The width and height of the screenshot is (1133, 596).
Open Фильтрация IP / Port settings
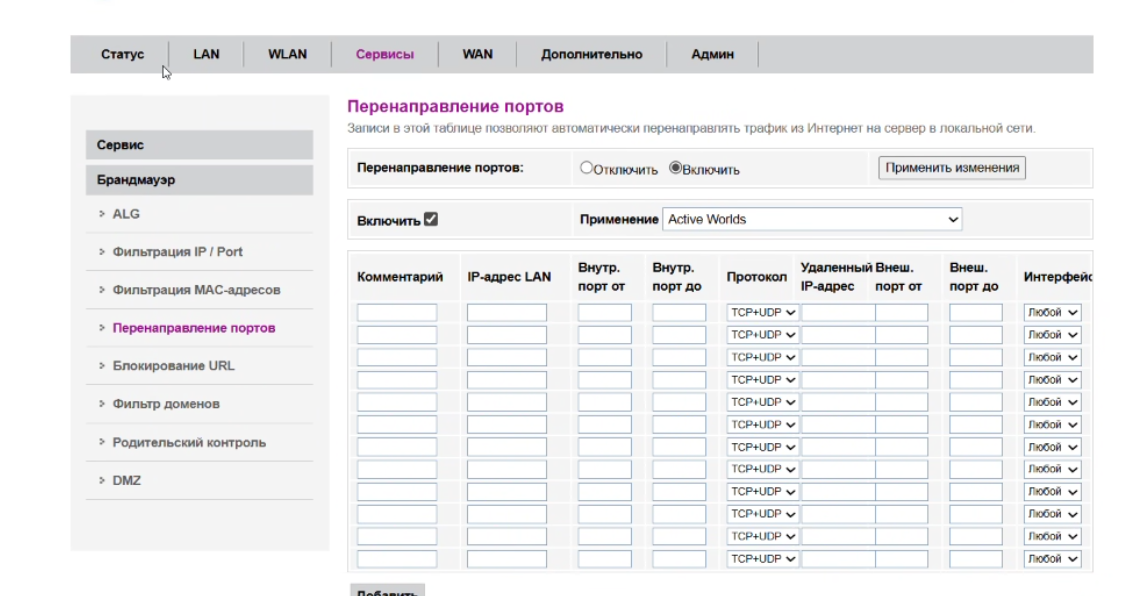pyautogui.click(x=177, y=252)
